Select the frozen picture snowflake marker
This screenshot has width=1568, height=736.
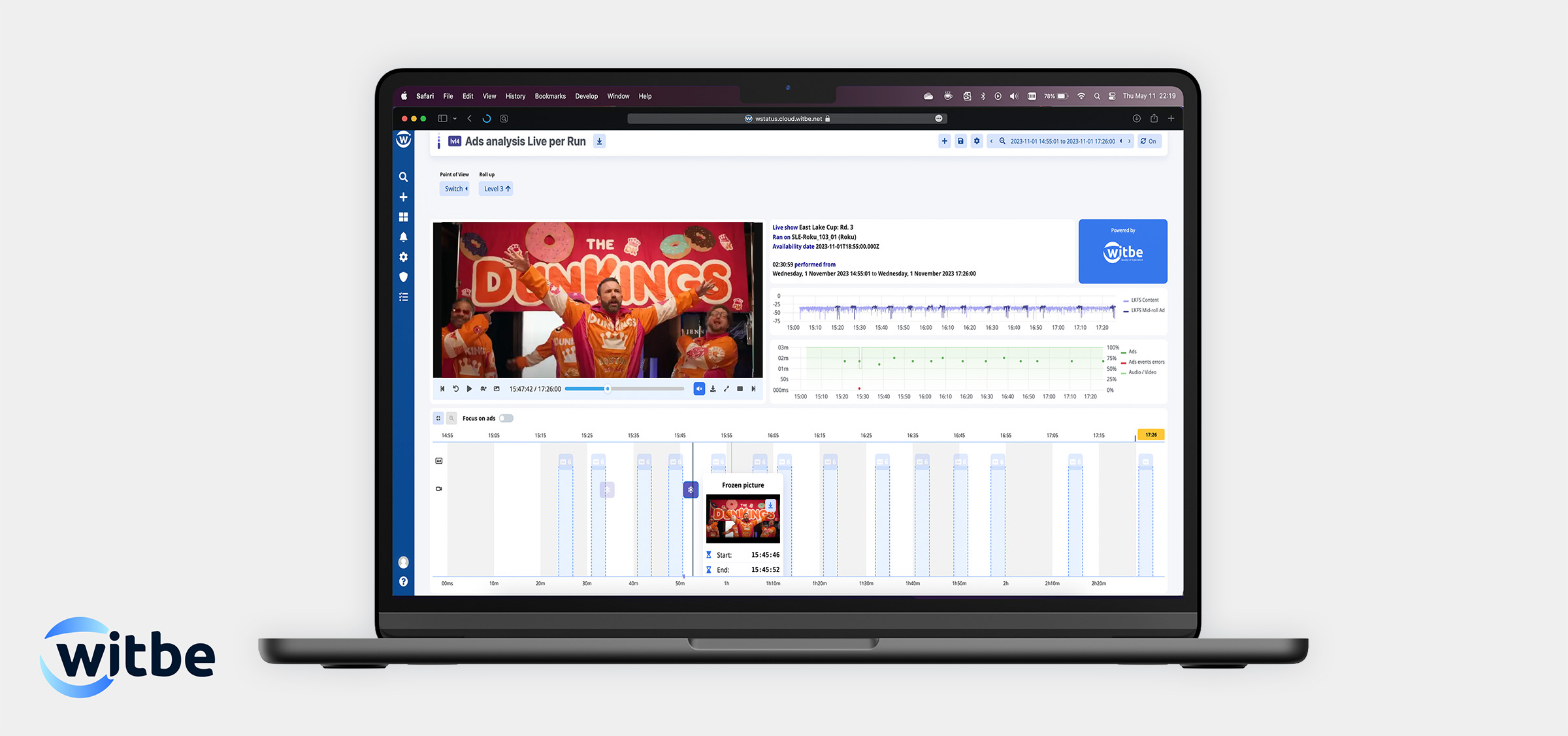click(691, 490)
